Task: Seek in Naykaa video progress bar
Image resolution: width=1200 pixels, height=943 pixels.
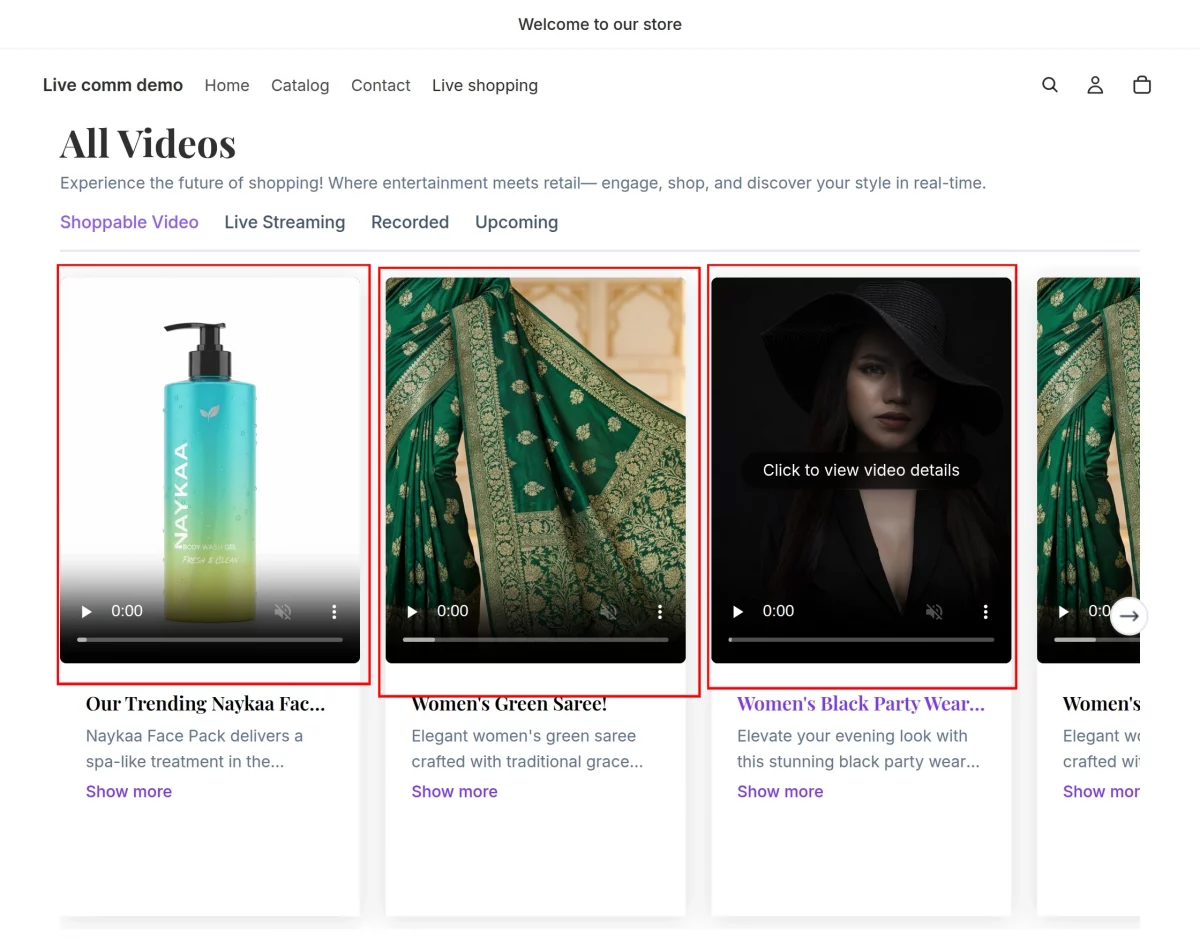Action: pos(210,639)
